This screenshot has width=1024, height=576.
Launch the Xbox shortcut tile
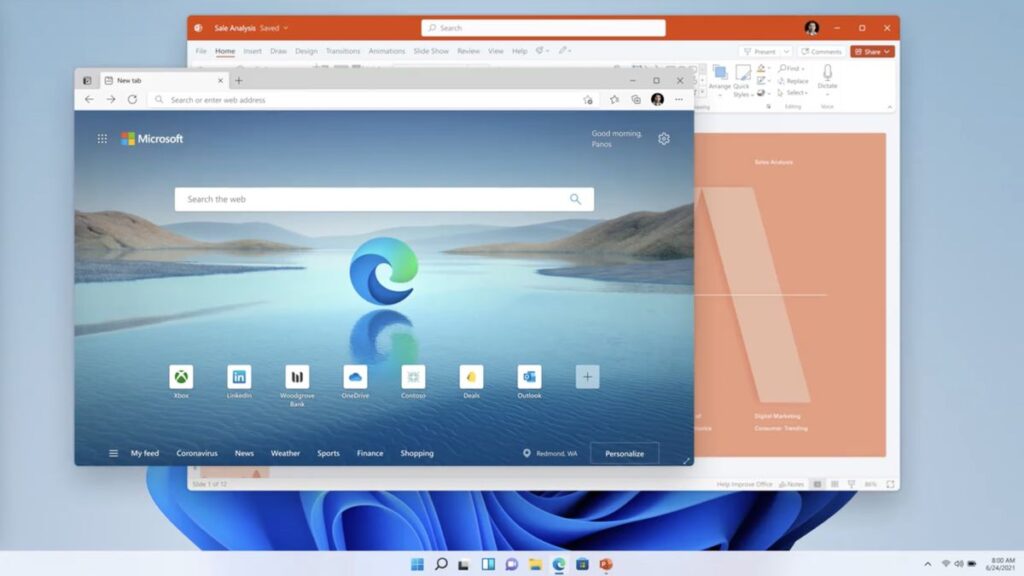[182, 378]
